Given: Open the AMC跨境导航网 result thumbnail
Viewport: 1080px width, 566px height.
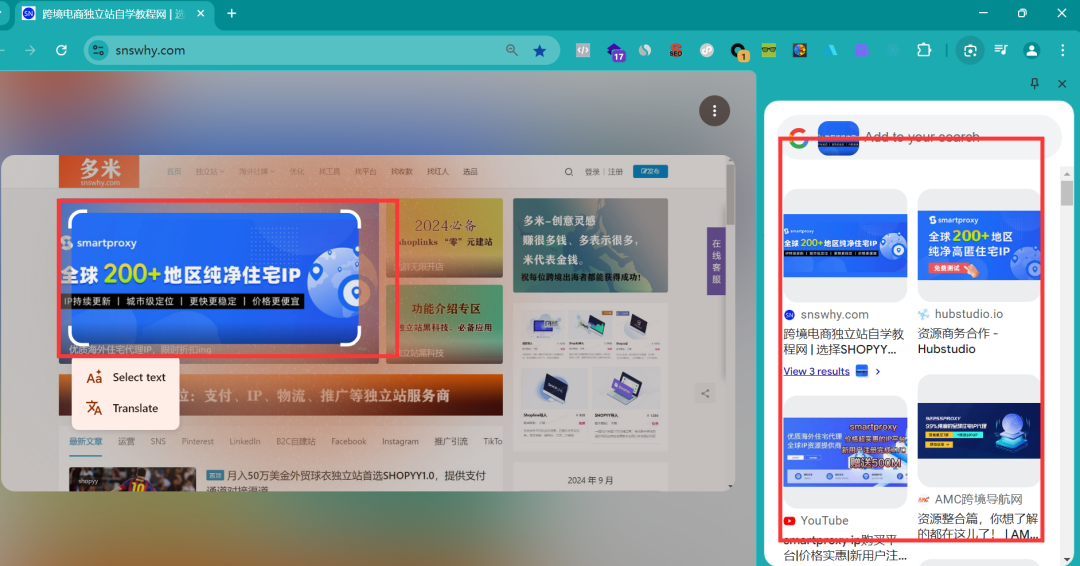Looking at the screenshot, I should point(979,431).
